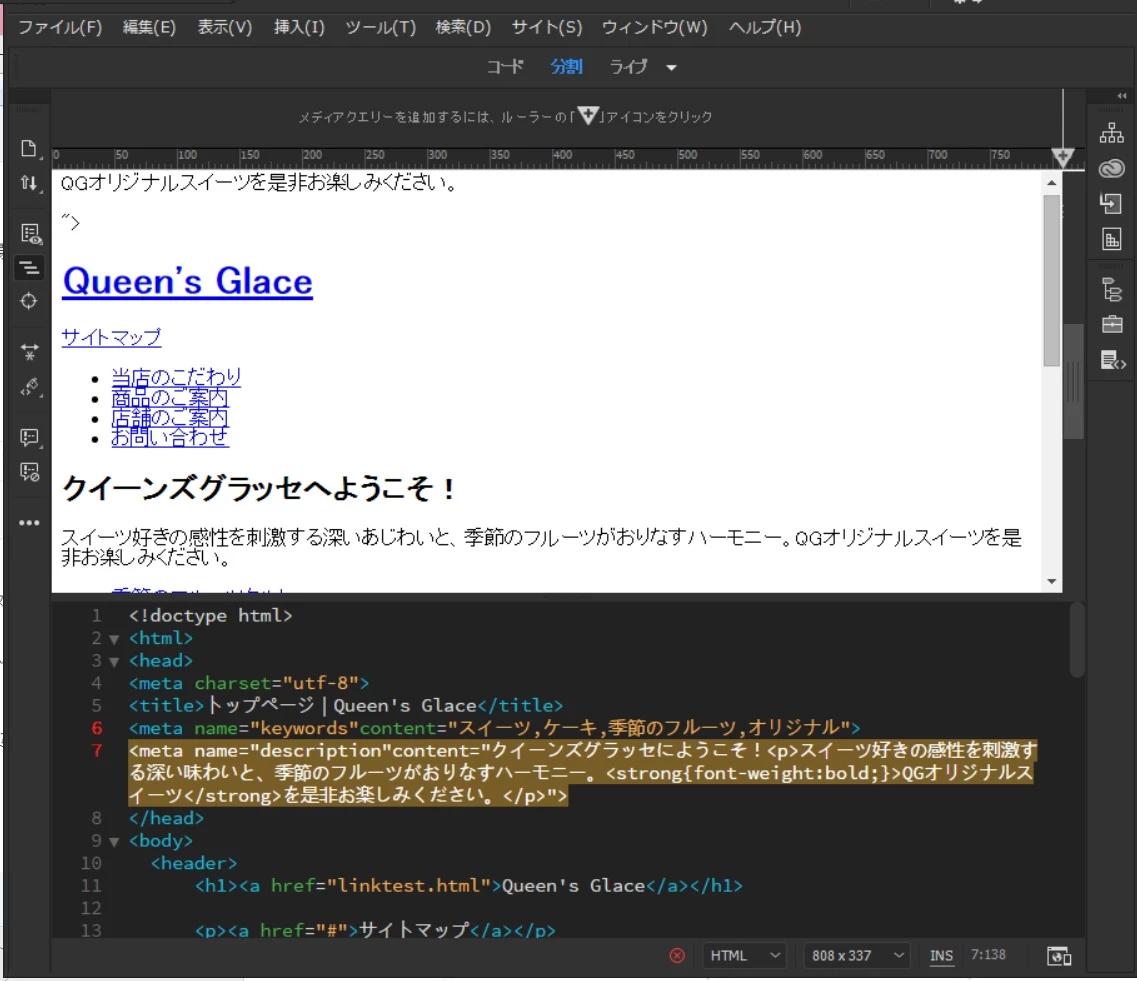Click the 当店のこだわり link
Screen dimensions: 1137x981
coord(176,376)
